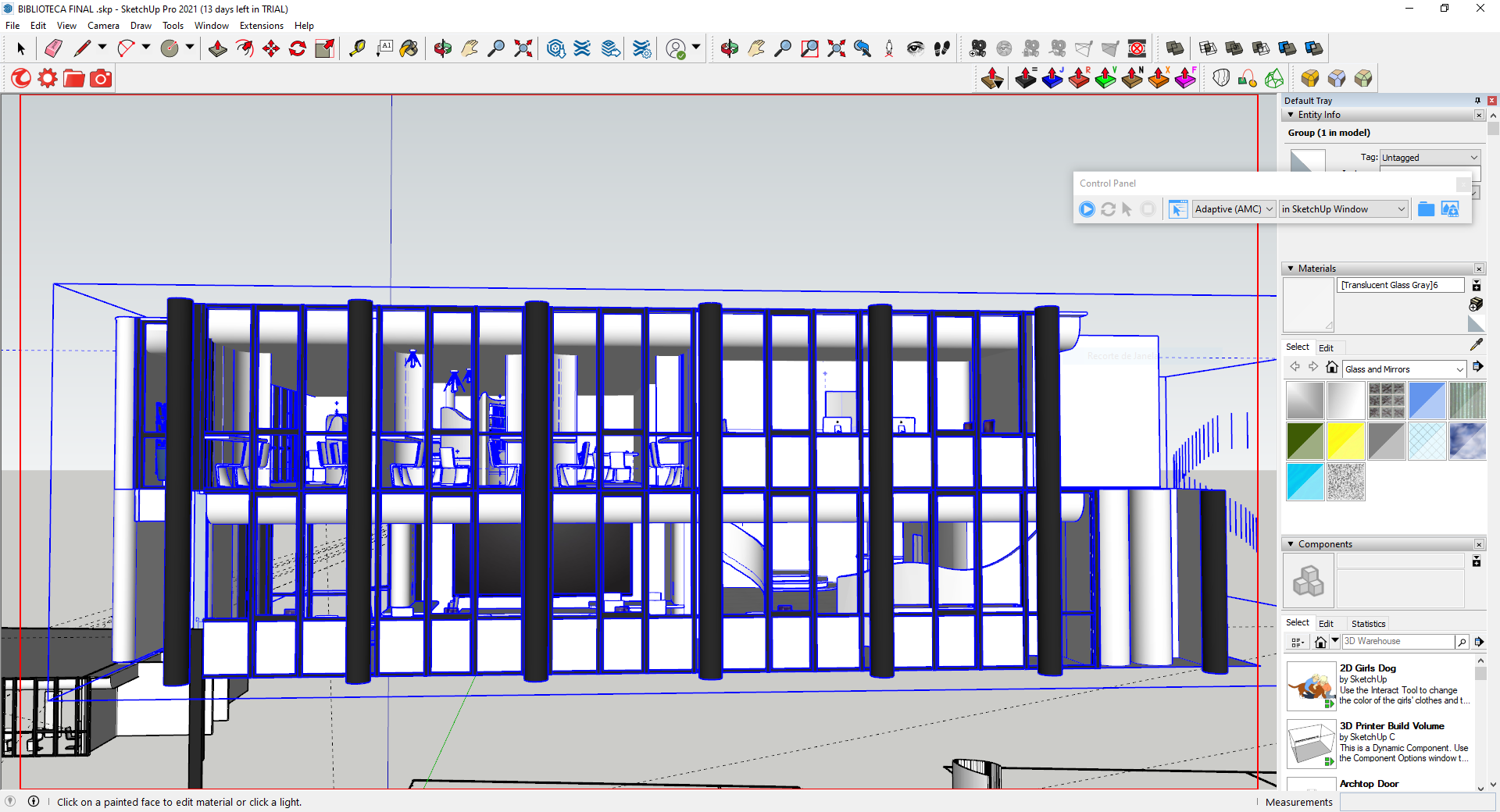Viewport: 1500px width, 812px height.
Task: Open the Extensions menu
Action: click(x=262, y=26)
